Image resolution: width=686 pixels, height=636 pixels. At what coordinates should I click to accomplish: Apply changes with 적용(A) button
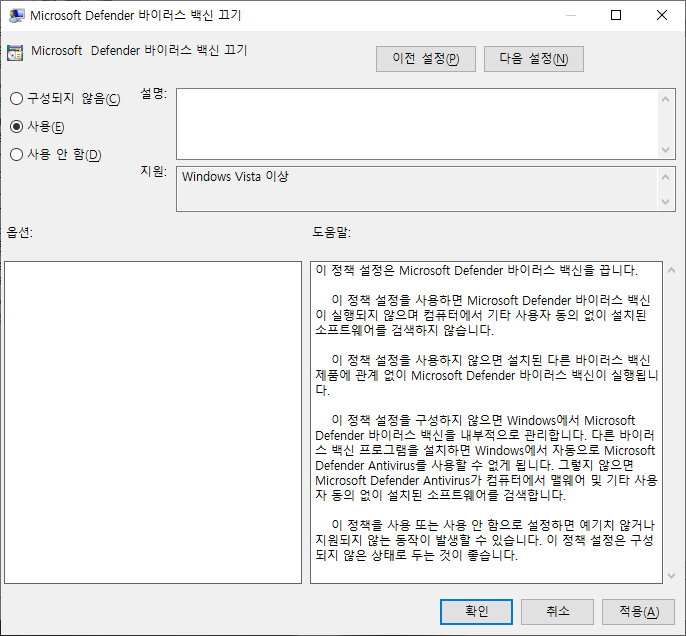click(638, 612)
